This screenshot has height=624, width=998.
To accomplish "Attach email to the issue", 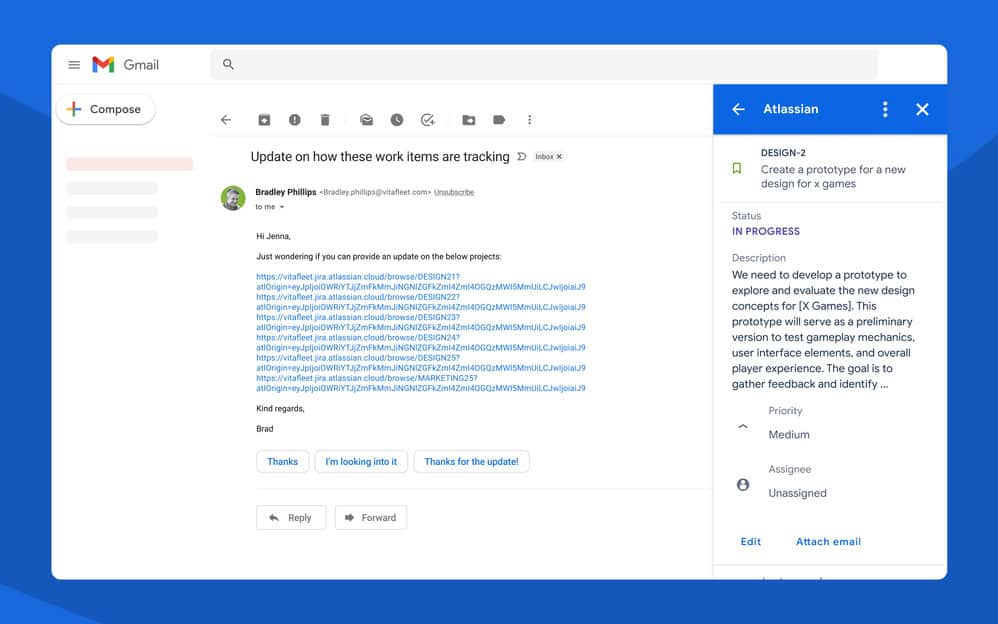I will point(828,541).
